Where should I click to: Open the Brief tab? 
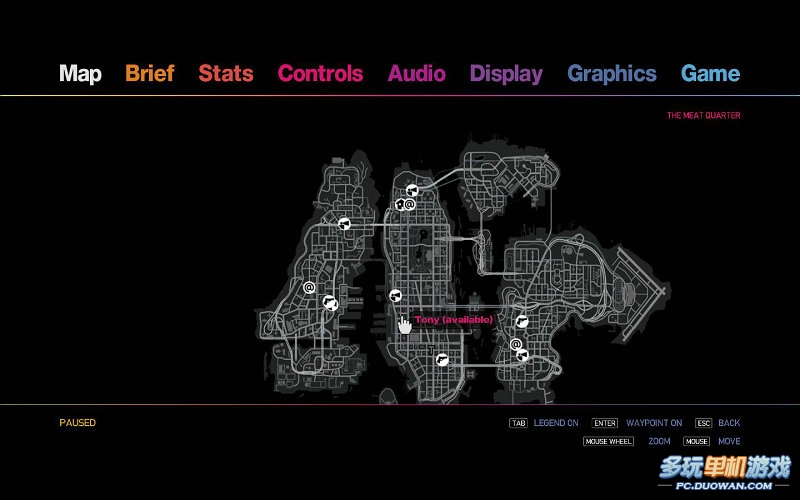(x=149, y=73)
